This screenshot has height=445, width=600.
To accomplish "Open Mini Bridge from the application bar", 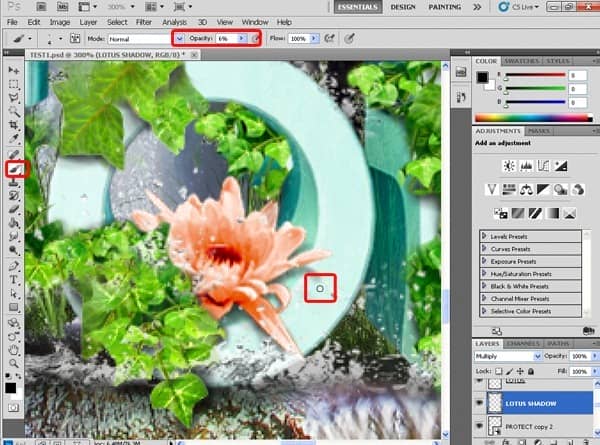I will pyautogui.click(x=62, y=7).
